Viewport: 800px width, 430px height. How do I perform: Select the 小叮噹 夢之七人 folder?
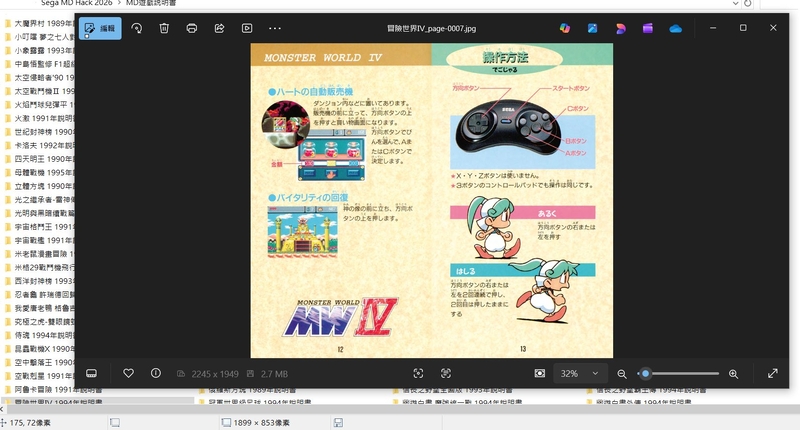point(40,37)
